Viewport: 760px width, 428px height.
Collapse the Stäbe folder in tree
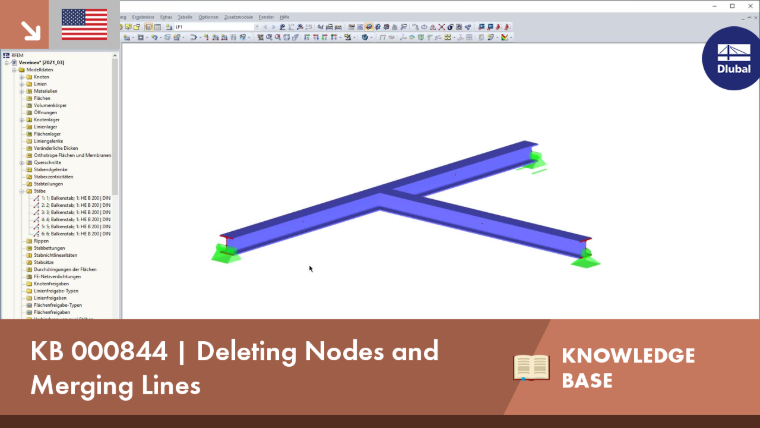click(x=22, y=191)
